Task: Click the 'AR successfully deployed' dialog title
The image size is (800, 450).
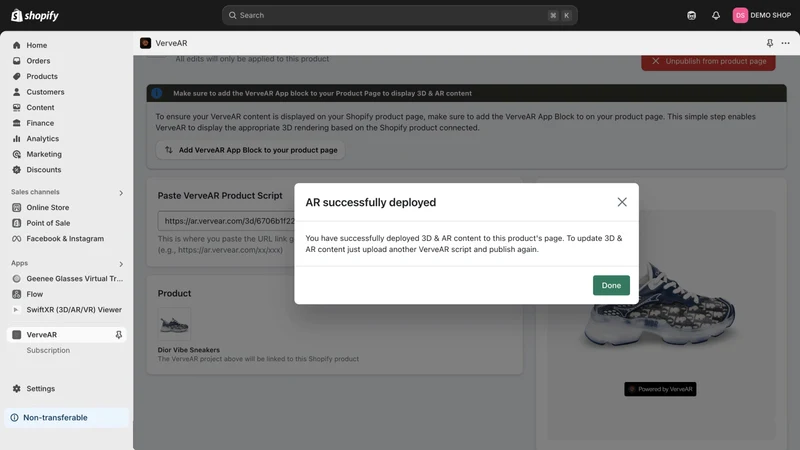Action: 370,203
